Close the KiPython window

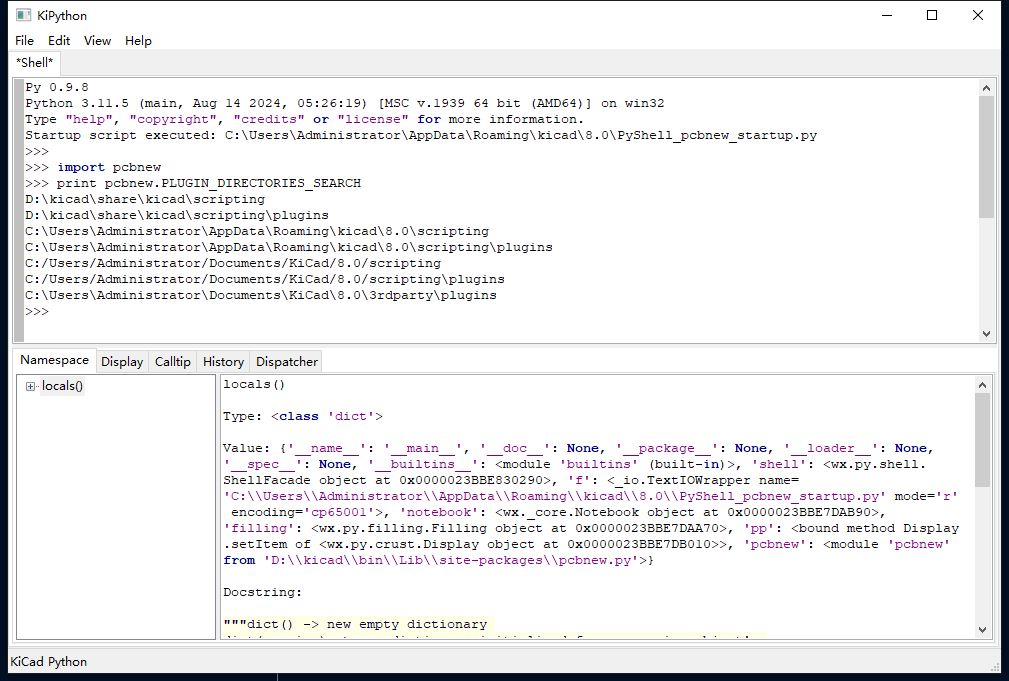pos(978,15)
